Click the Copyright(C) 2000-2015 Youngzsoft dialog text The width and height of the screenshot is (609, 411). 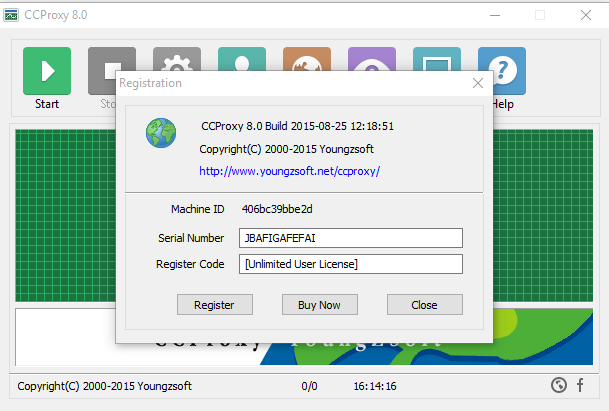tap(286, 149)
